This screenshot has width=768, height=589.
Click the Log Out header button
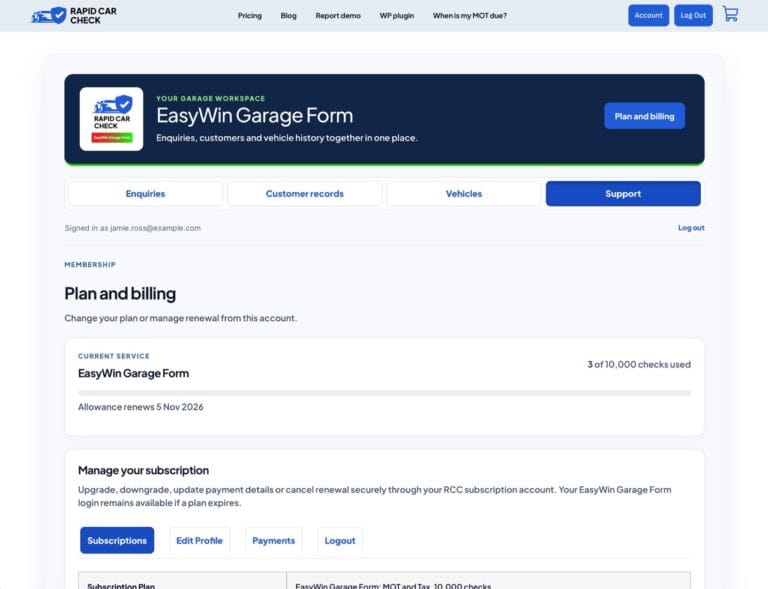tap(693, 15)
